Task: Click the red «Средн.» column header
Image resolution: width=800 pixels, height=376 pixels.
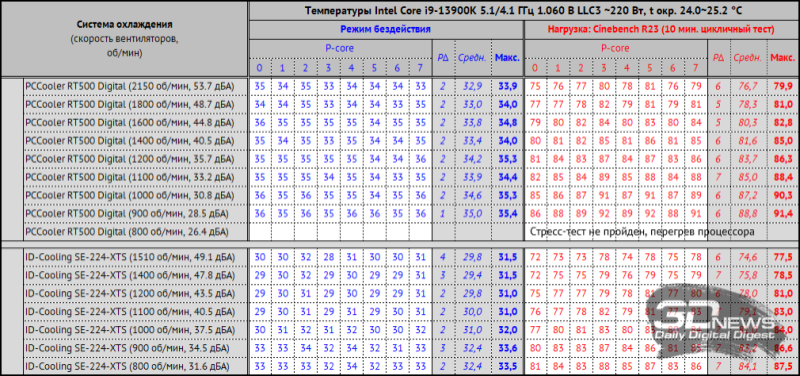Action: [748, 57]
